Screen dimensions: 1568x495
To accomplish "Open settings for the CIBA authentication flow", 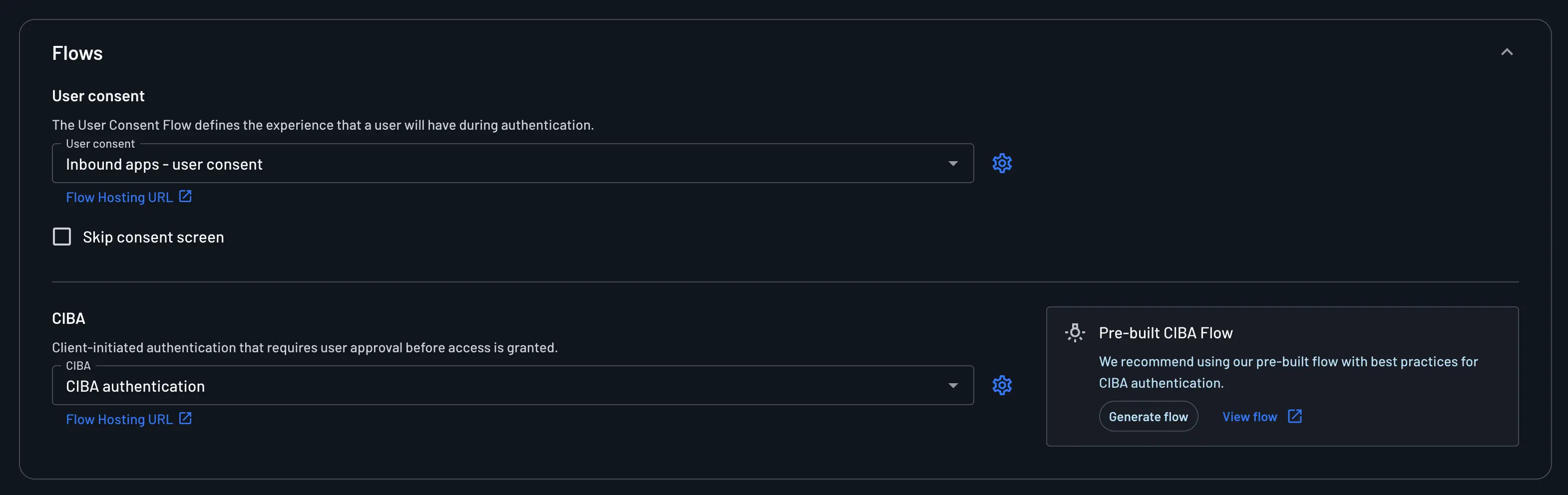I will click(x=1001, y=385).
